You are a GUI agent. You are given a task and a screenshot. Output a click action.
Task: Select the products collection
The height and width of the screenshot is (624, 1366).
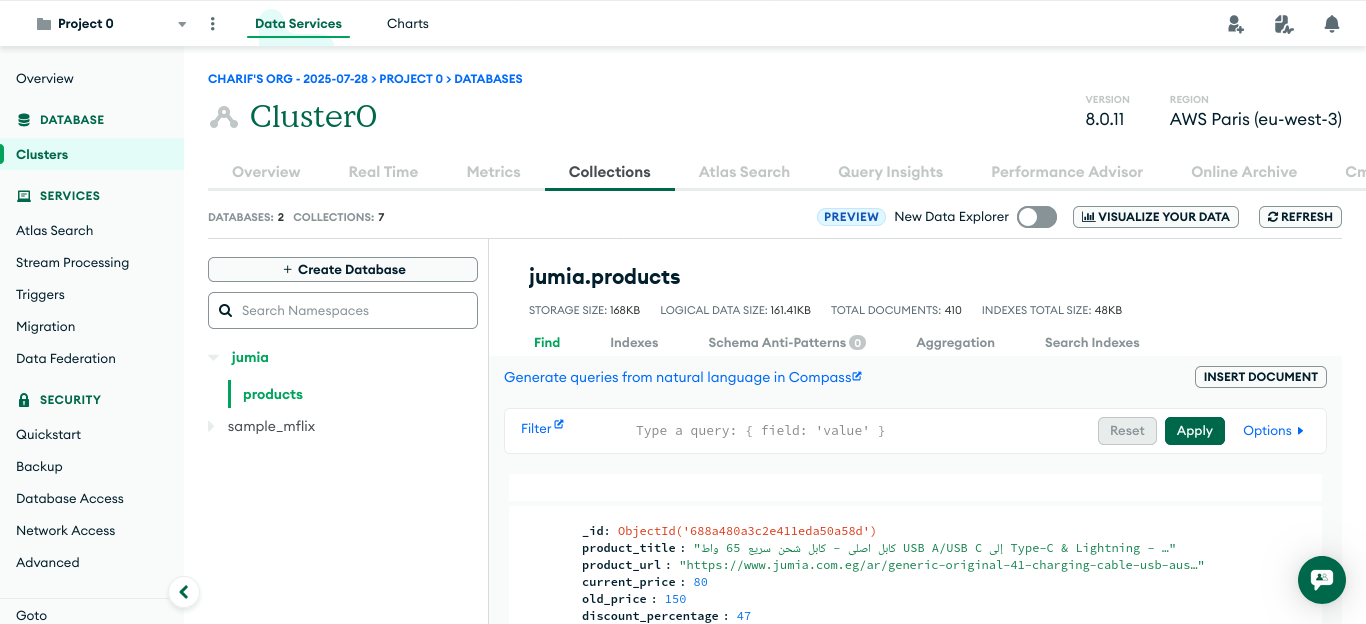point(273,395)
